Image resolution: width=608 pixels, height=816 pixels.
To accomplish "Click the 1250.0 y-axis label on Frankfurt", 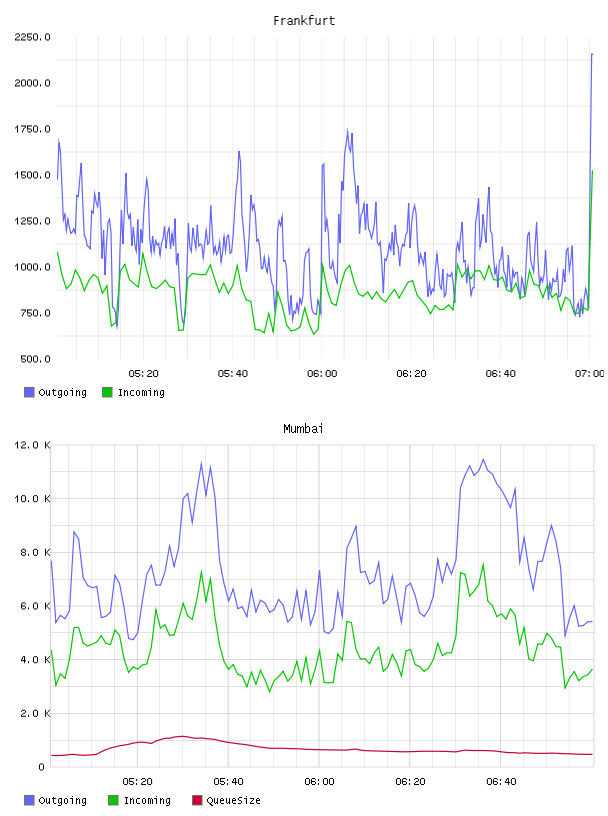I will 32,221.
